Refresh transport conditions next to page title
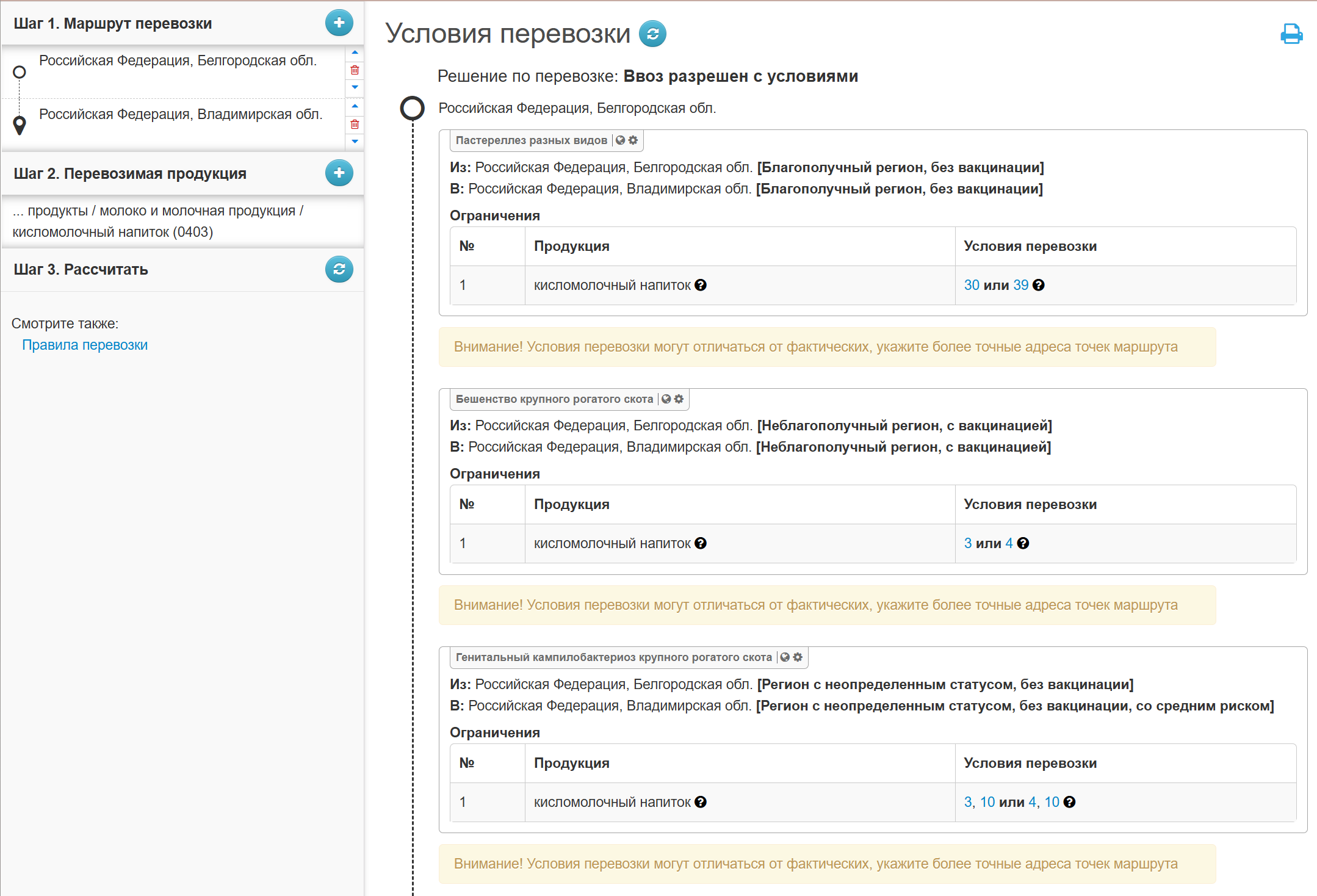Image resolution: width=1317 pixels, height=896 pixels. [x=652, y=34]
